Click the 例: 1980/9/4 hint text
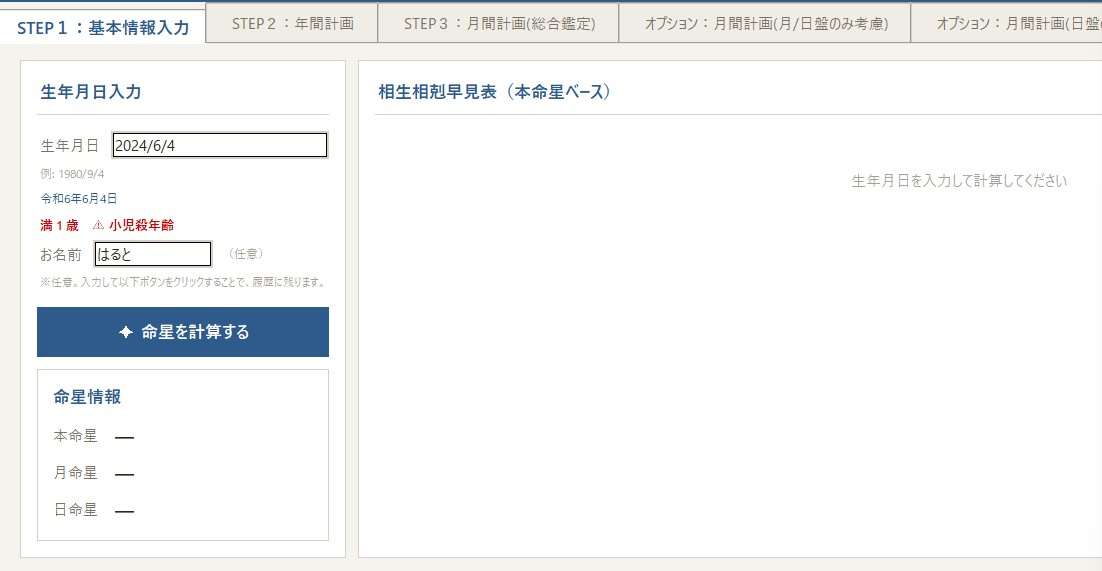The width and height of the screenshot is (1102, 571). pos(72,174)
